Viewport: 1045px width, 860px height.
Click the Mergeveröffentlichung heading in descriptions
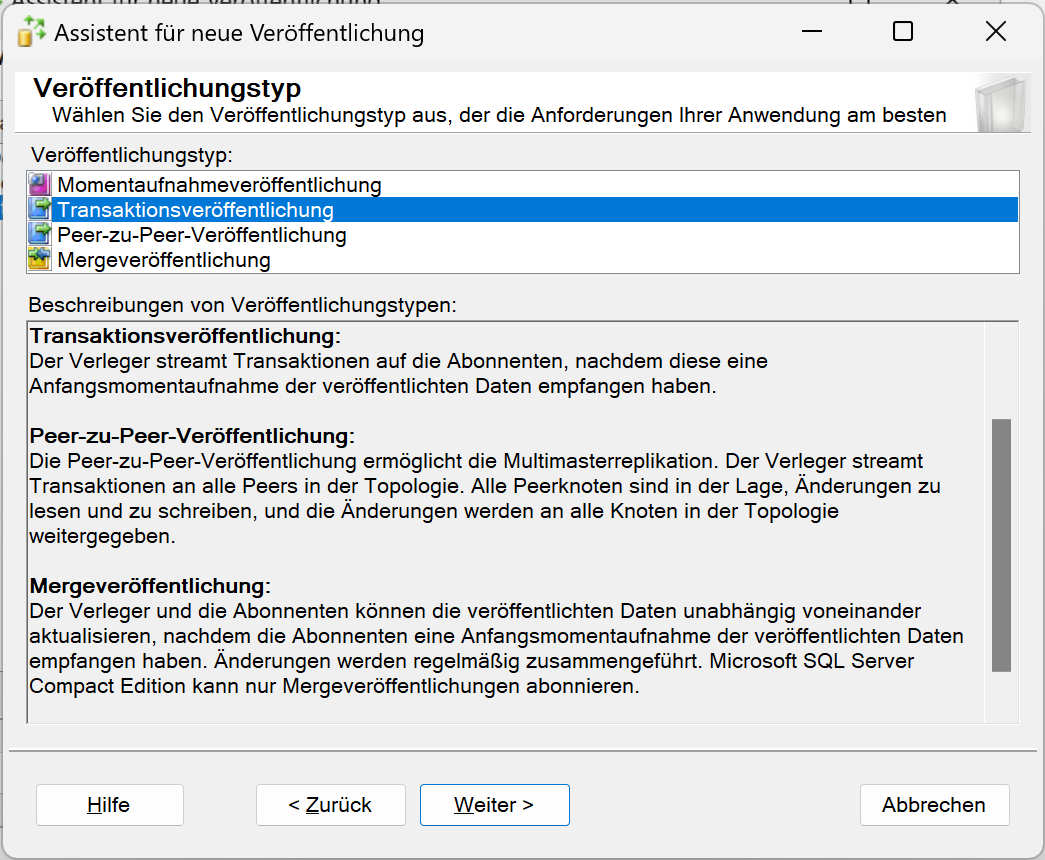pos(150,585)
